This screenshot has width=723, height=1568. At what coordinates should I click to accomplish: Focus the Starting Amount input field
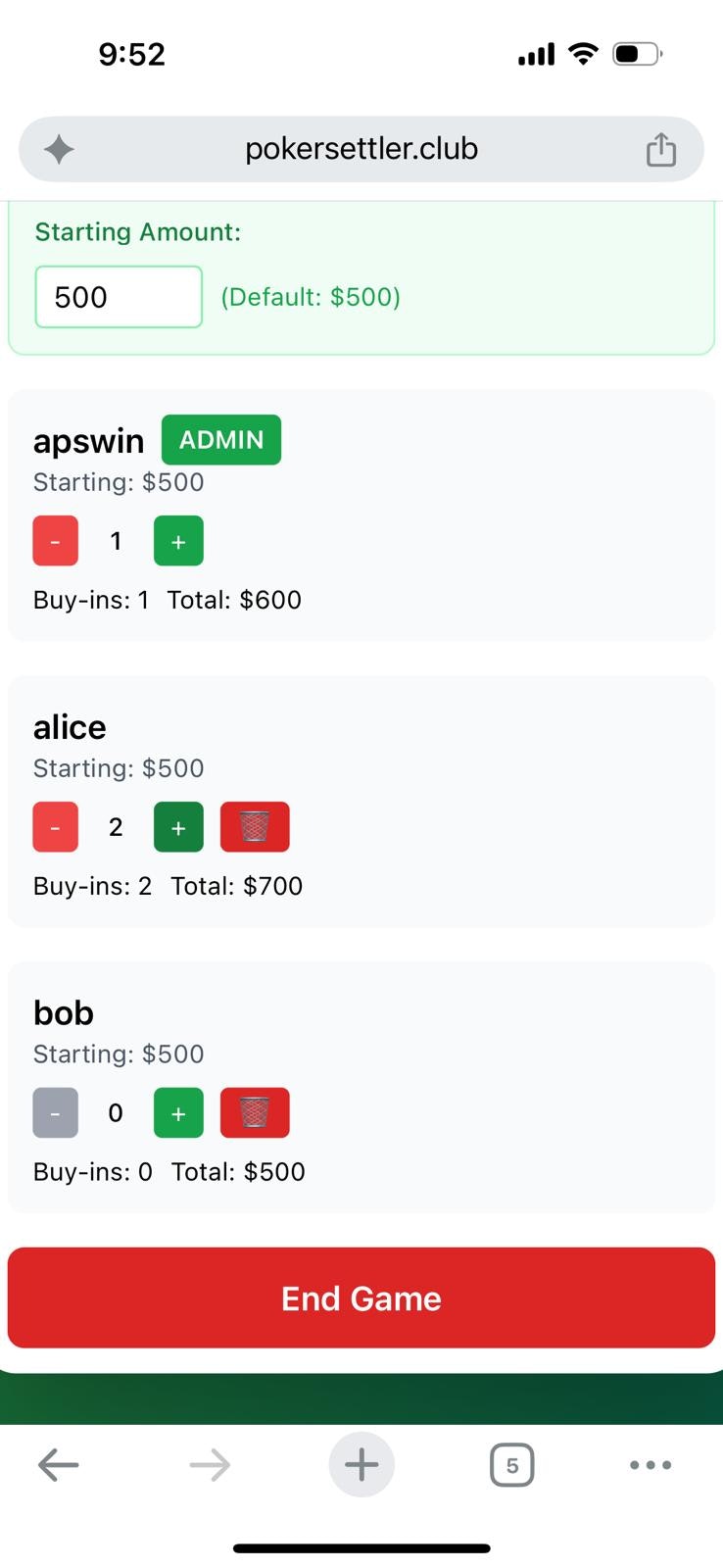point(119,297)
